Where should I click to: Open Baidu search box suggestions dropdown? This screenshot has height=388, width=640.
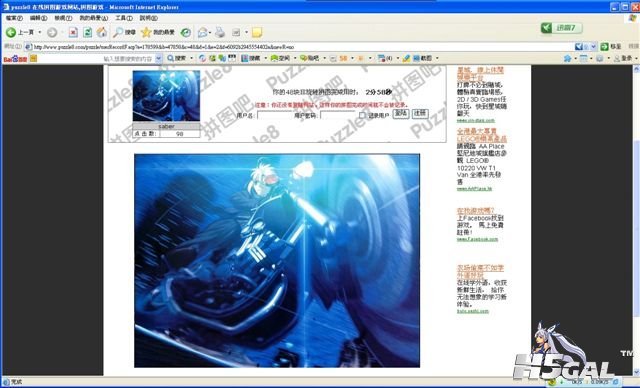[159, 58]
